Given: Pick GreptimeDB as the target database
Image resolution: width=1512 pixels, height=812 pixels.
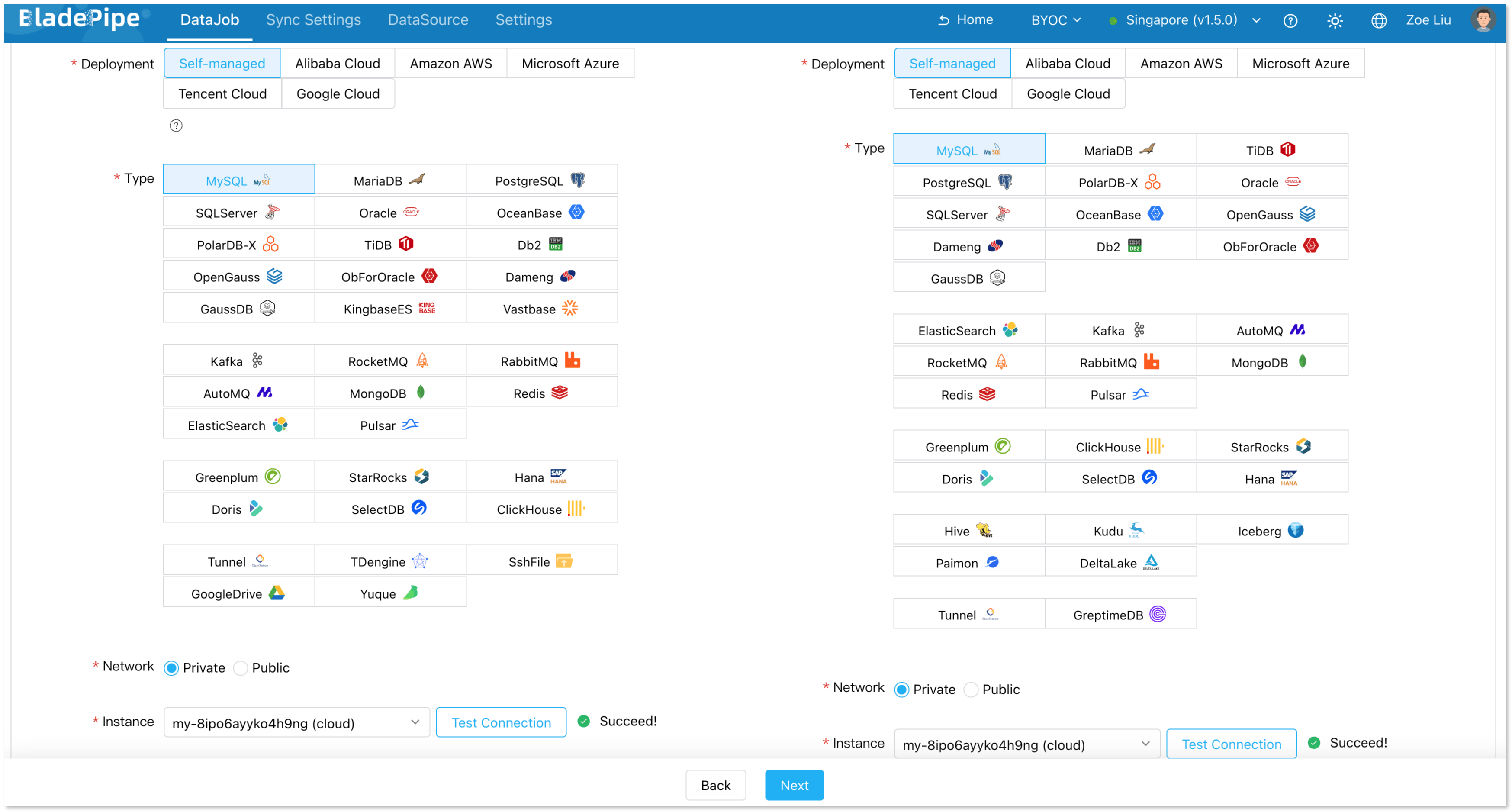Looking at the screenshot, I should click(x=1120, y=614).
